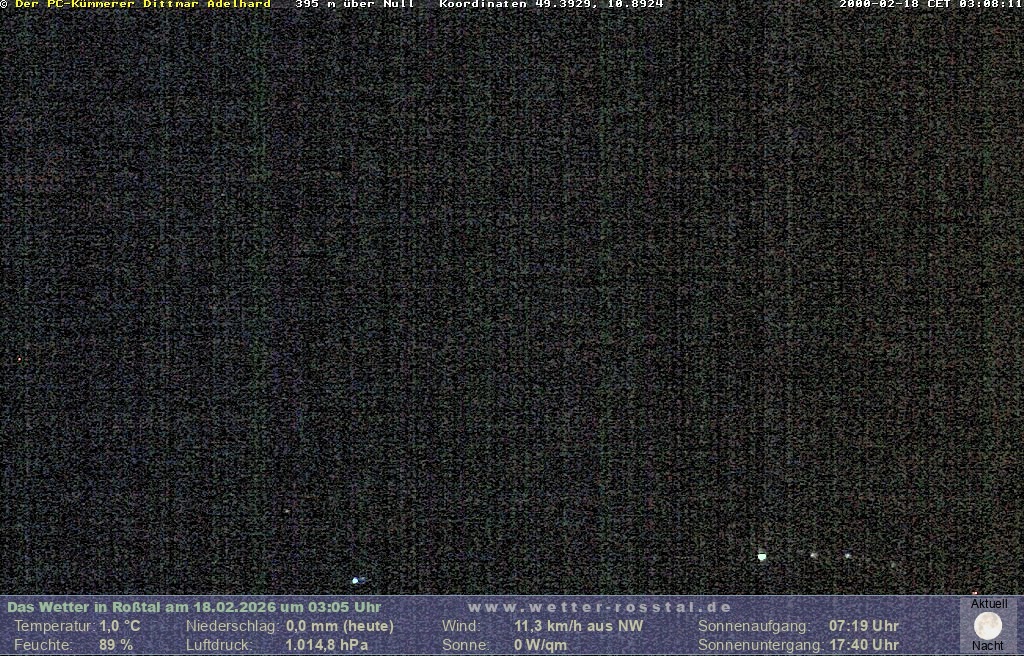Select the temperature value 1,0 °C
Image resolution: width=1024 pixels, height=656 pixels.
tap(120, 626)
